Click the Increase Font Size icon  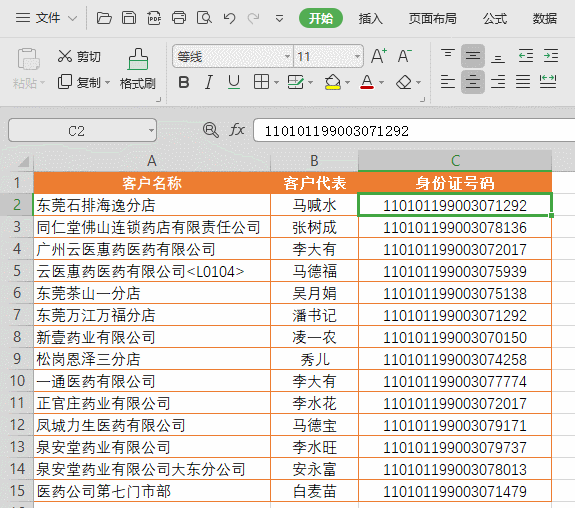[x=379, y=56]
